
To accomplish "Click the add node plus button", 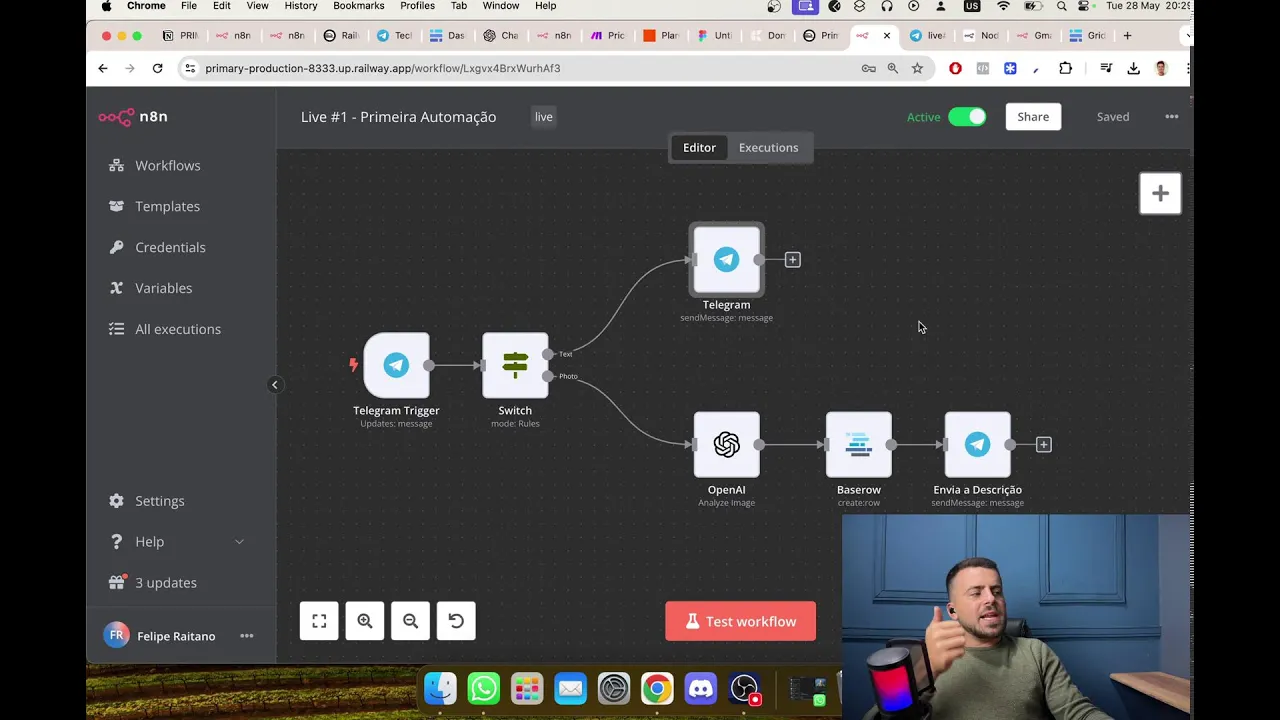I will tap(1160, 194).
